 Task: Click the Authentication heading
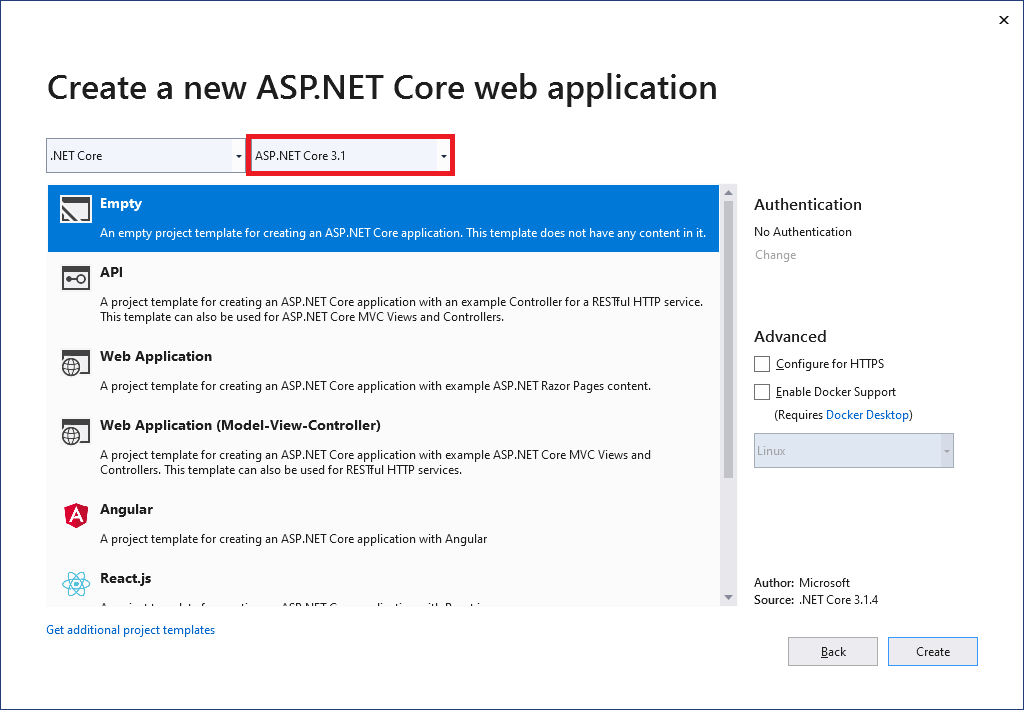(x=808, y=204)
